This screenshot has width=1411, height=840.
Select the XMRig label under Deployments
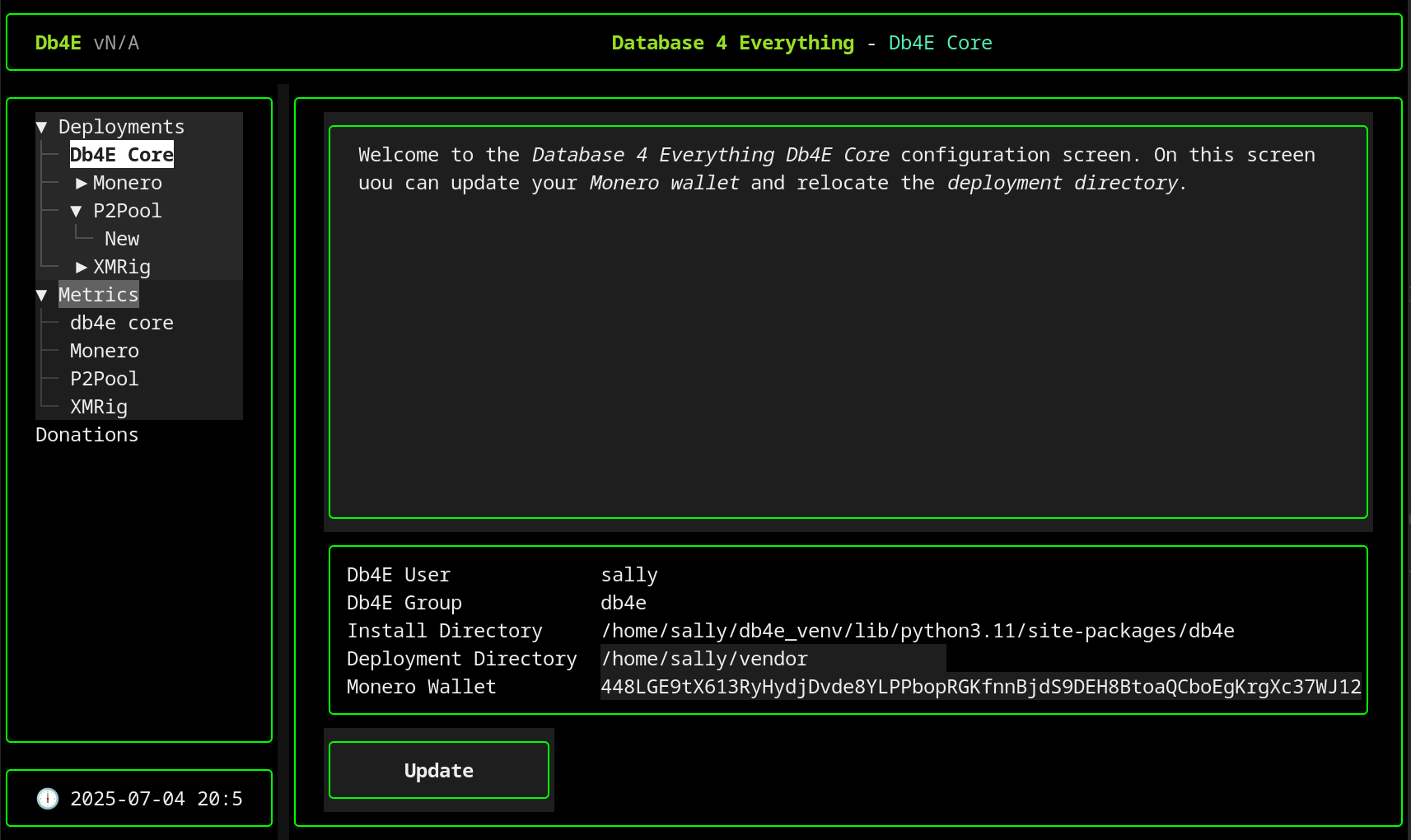[x=122, y=267]
